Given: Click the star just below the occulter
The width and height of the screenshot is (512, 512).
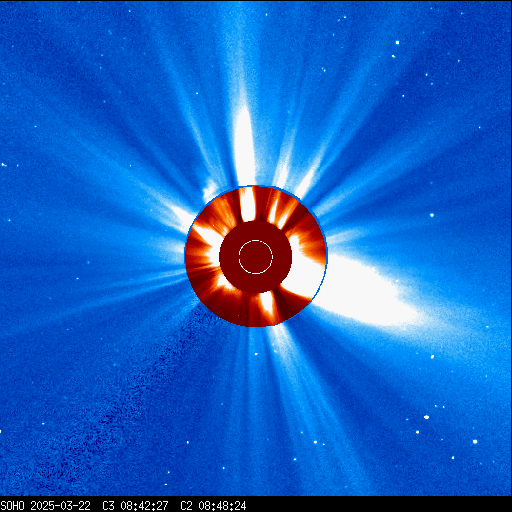Looking at the screenshot, I should (x=256, y=354).
